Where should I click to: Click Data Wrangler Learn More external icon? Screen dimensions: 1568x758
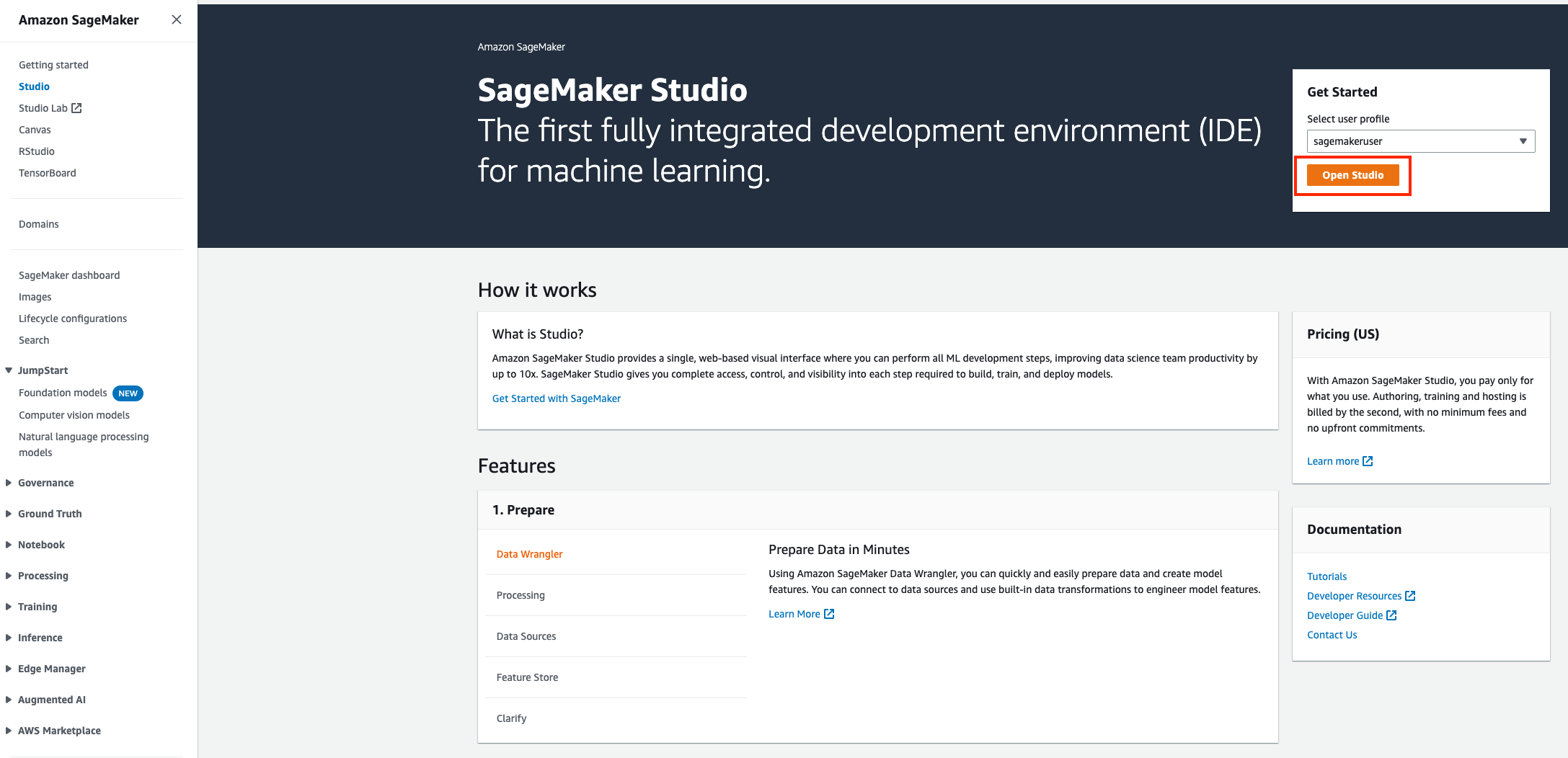pos(829,614)
